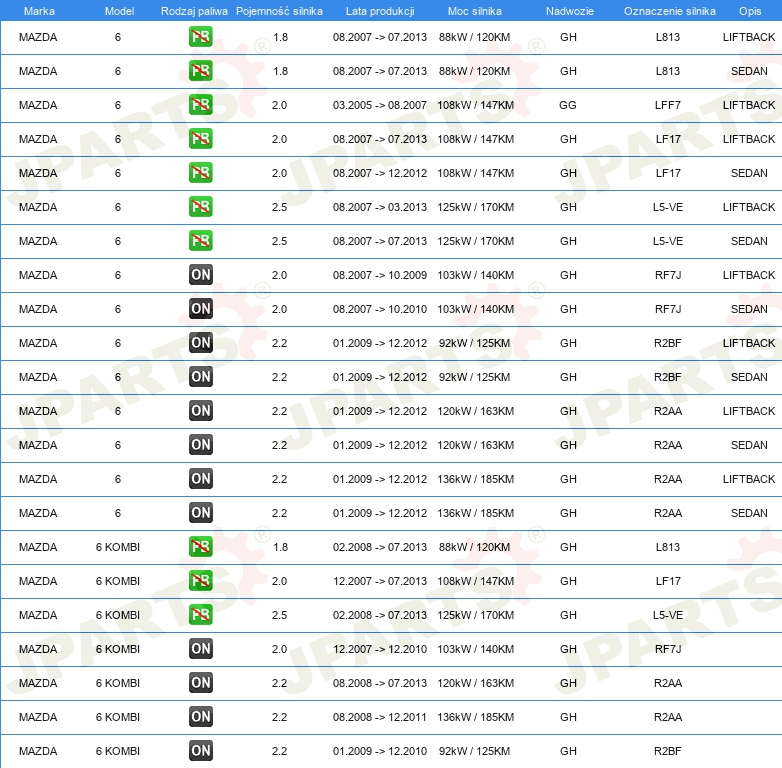Viewport: 782px width, 768px height.
Task: Click the Pojemność silnika column header
Action: (x=279, y=11)
